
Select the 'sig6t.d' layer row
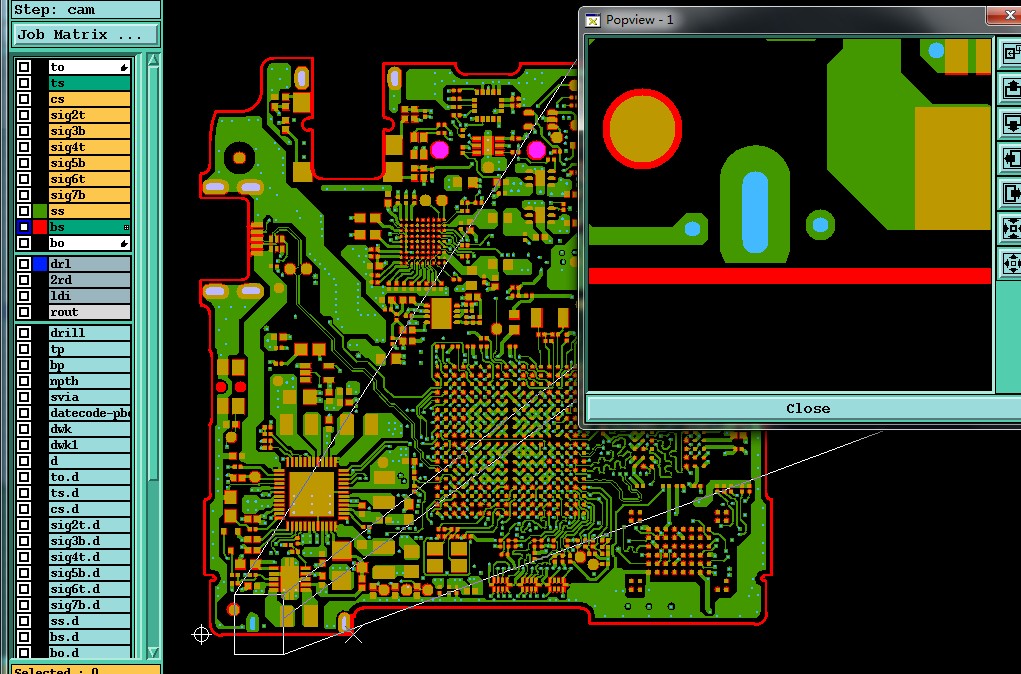tap(90, 589)
